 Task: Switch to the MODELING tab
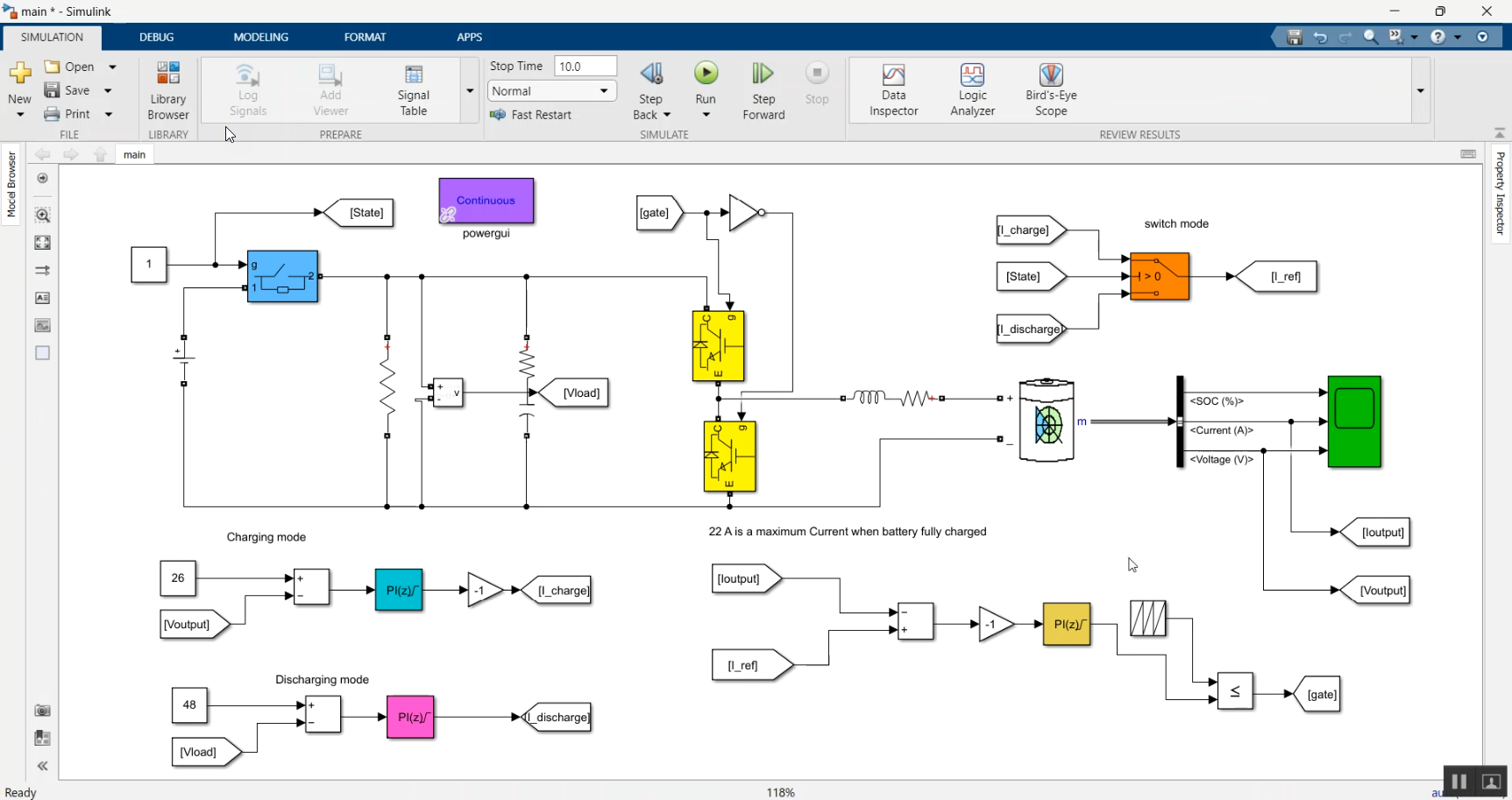pyautogui.click(x=260, y=37)
